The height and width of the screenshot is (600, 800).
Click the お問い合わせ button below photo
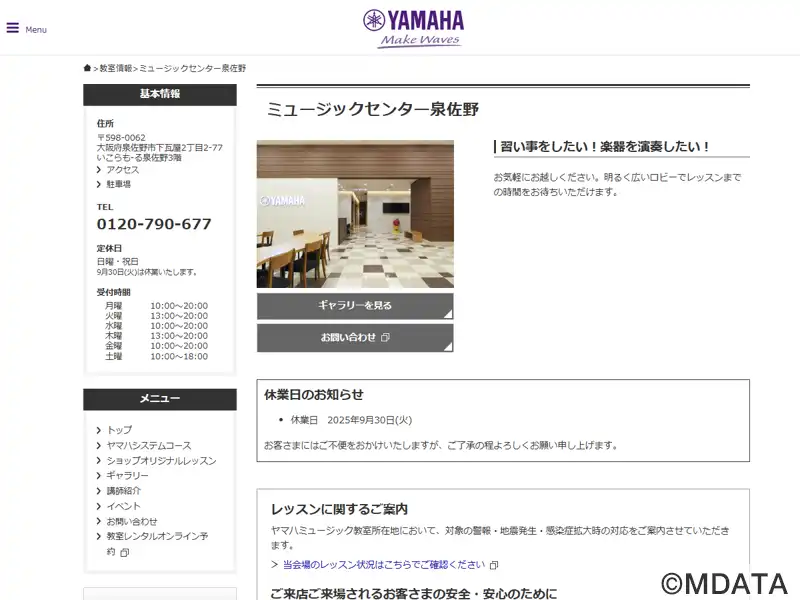[355, 338]
